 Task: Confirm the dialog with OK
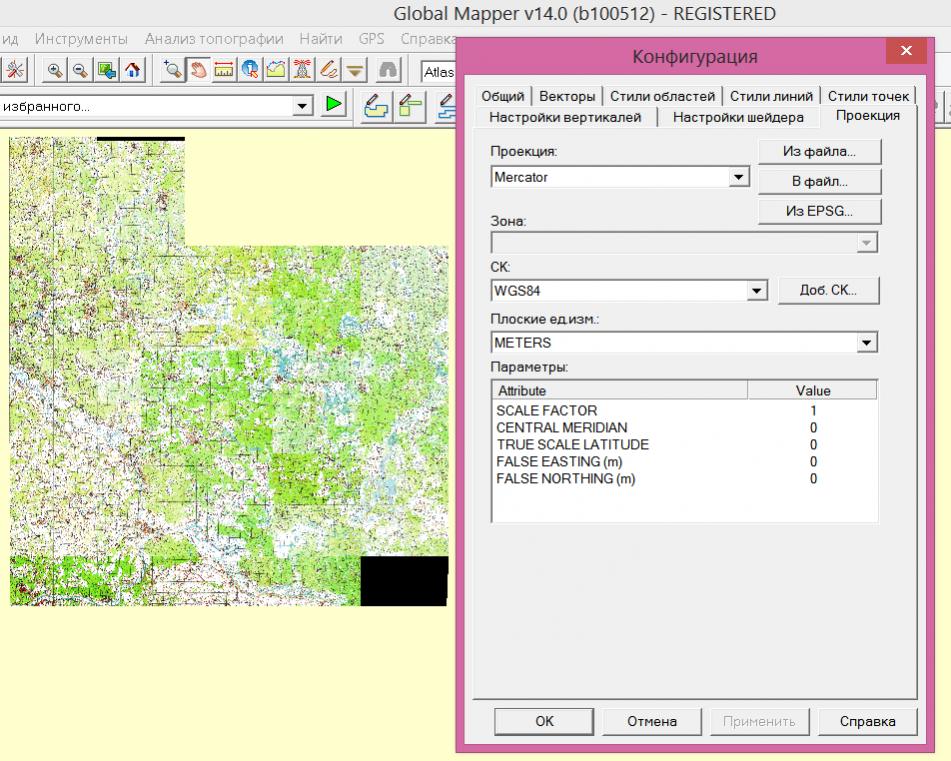(x=544, y=721)
